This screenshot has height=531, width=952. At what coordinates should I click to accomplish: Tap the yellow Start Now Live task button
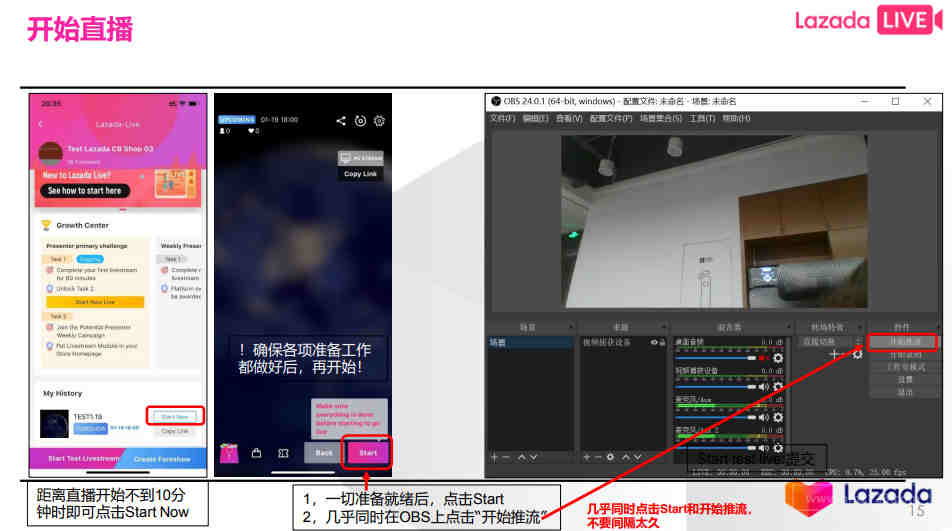(95, 302)
